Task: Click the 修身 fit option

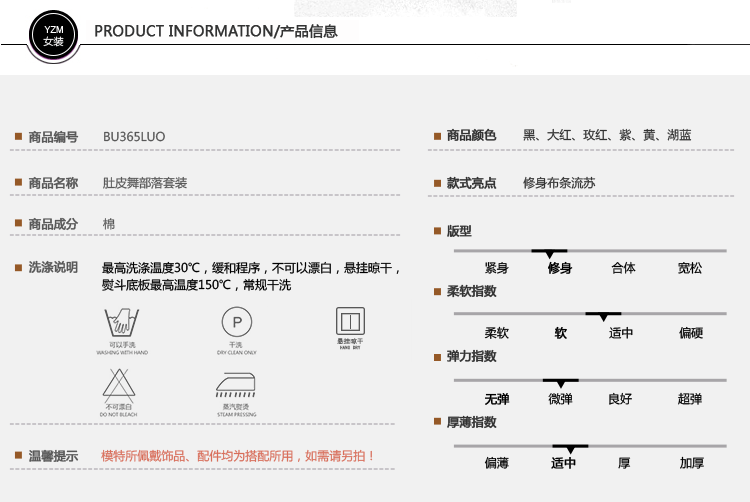Action: tap(560, 268)
